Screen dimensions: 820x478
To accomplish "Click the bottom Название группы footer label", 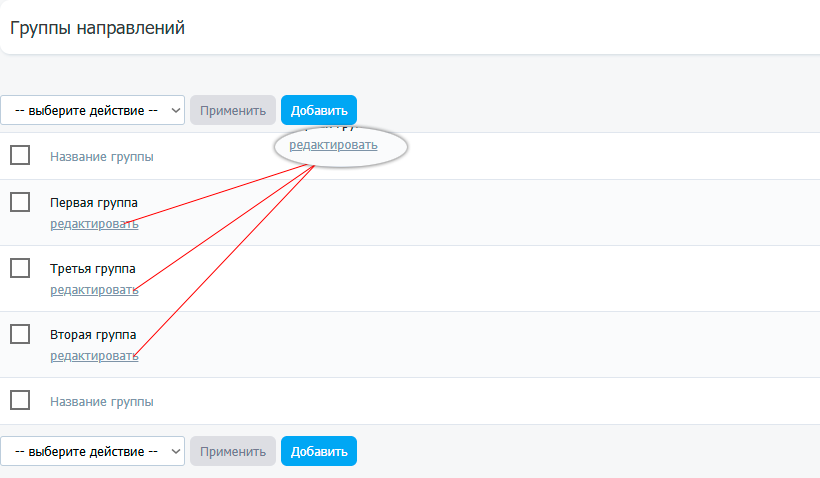I will coord(102,401).
